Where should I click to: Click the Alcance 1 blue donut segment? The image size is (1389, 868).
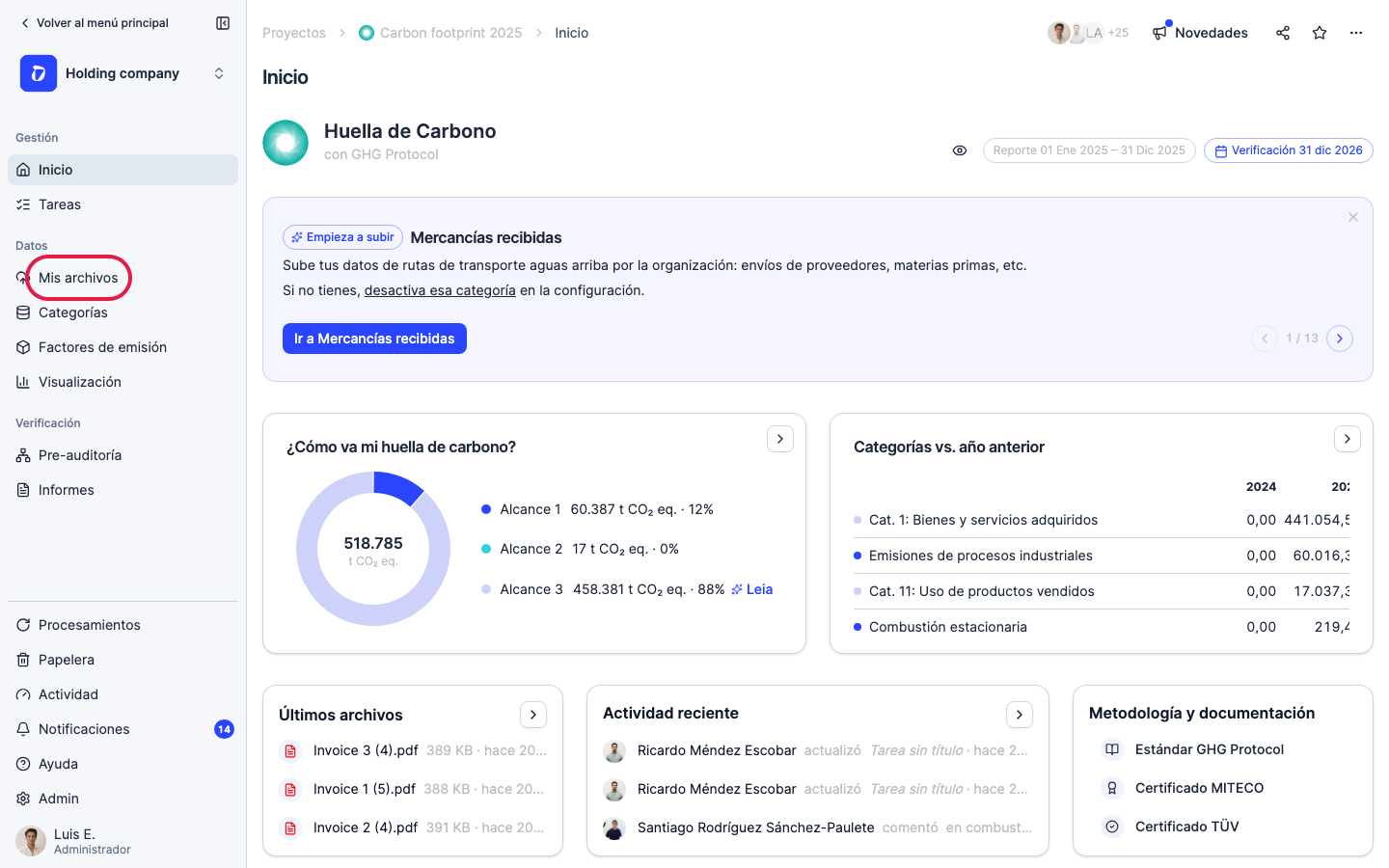(x=397, y=487)
